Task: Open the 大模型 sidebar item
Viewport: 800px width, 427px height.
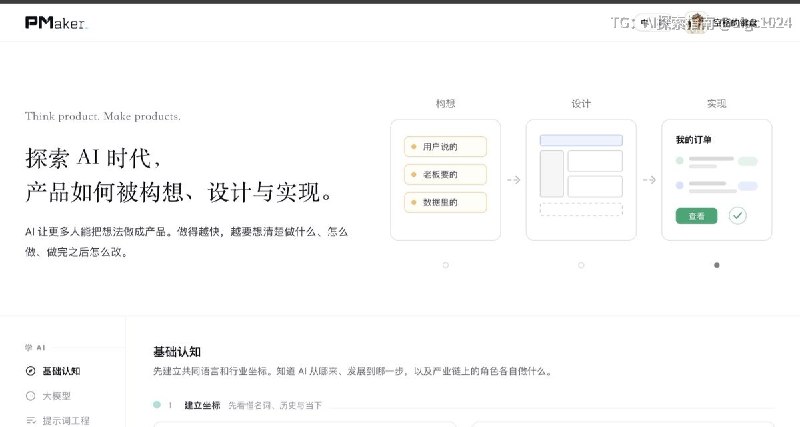Action: coord(48,396)
